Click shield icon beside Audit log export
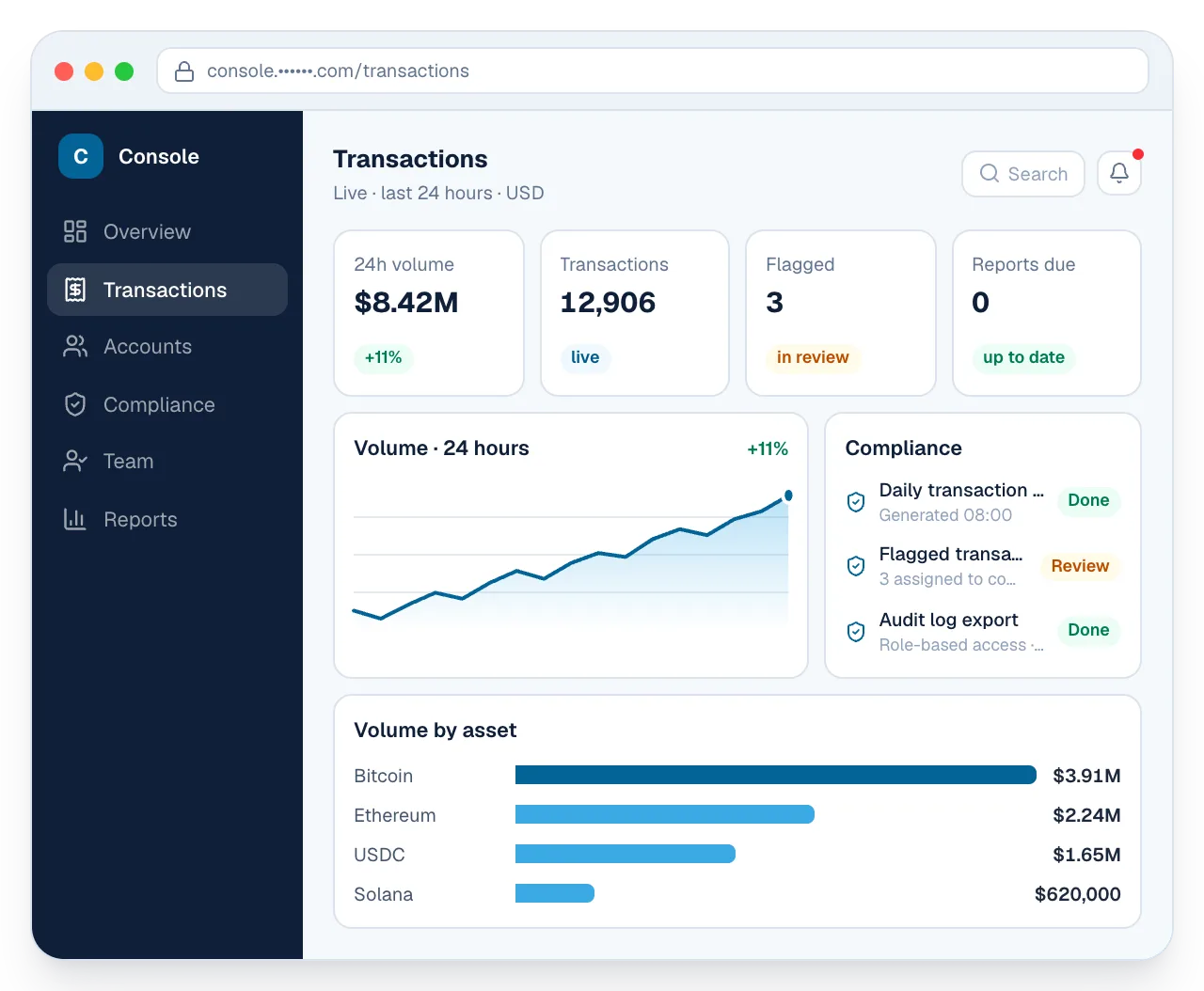 click(x=856, y=631)
